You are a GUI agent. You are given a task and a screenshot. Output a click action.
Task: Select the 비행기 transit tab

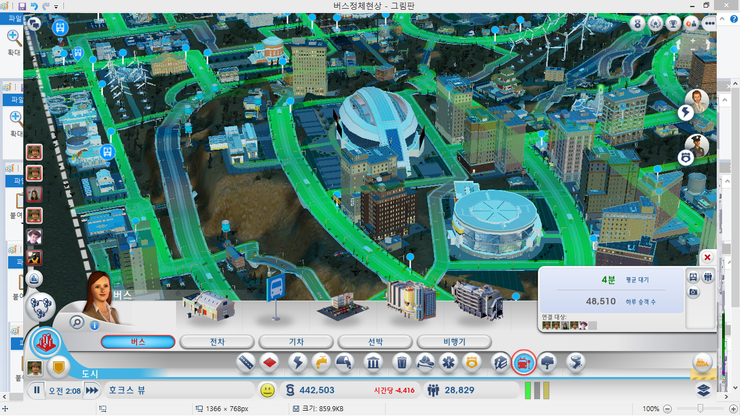coord(454,341)
